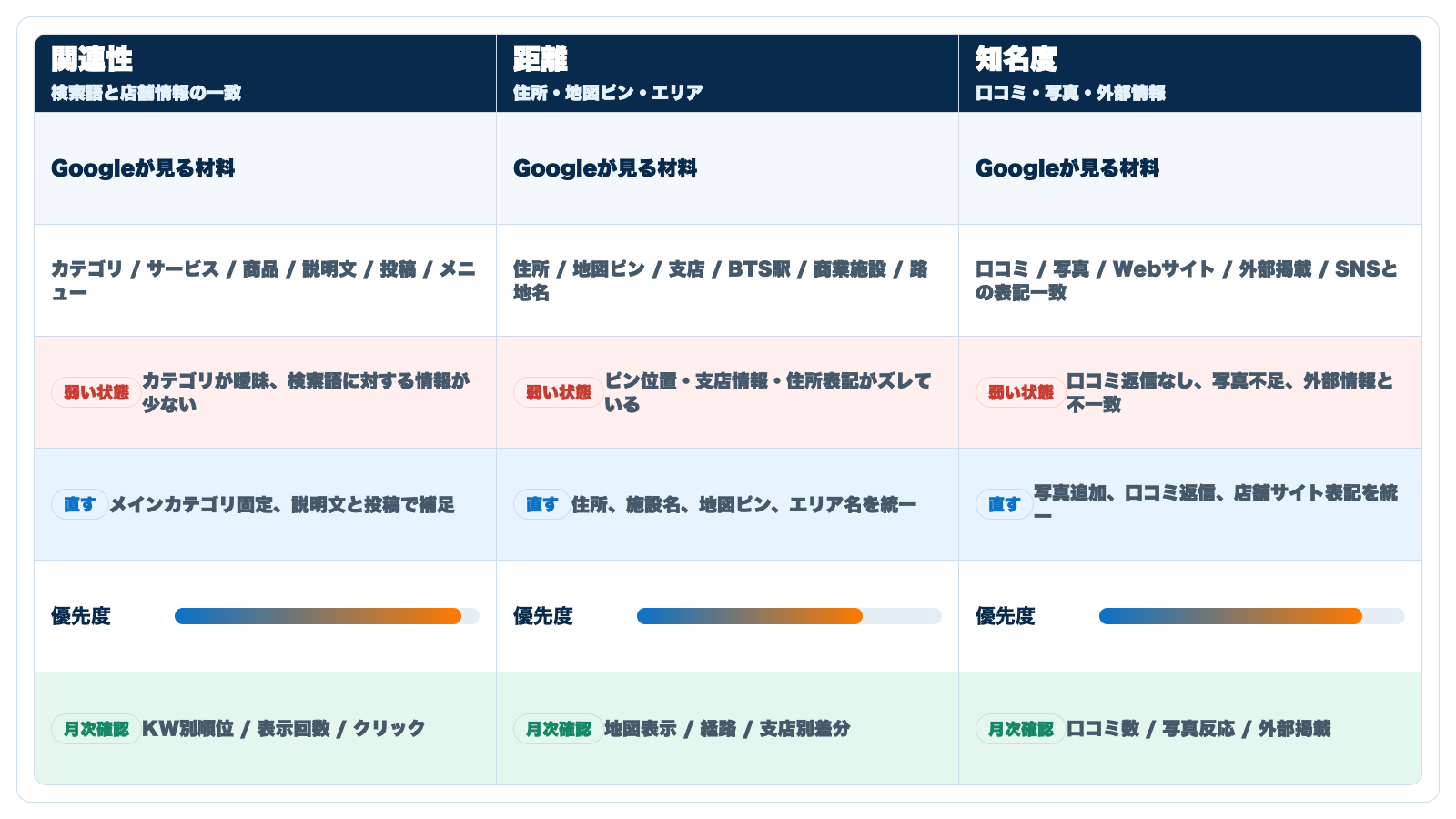The image size is (1456, 819).
Task: Click the 直す badge in the 関連性 column
Action: 79,504
